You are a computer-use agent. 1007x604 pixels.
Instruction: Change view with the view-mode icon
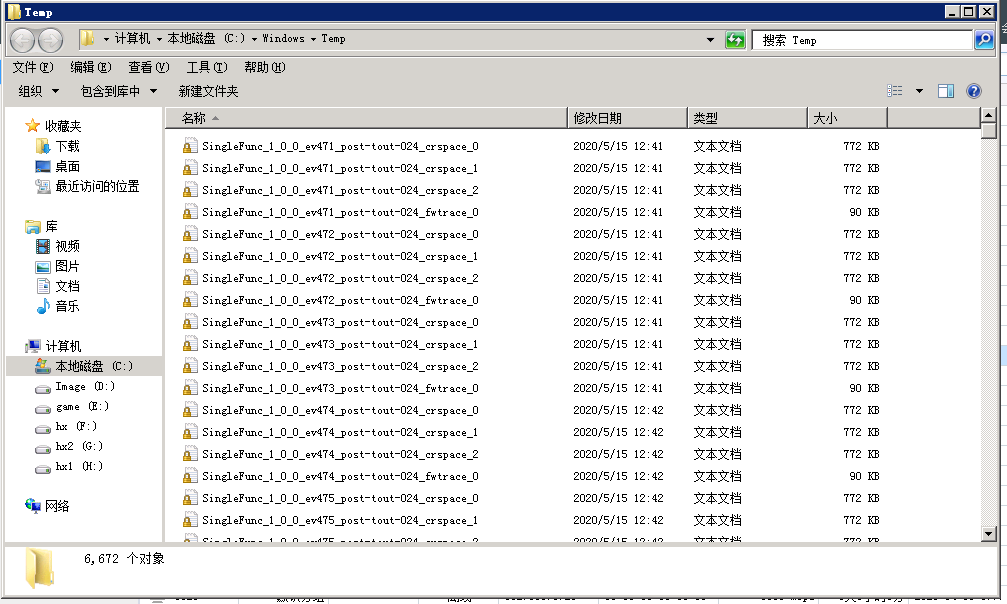tap(895, 91)
